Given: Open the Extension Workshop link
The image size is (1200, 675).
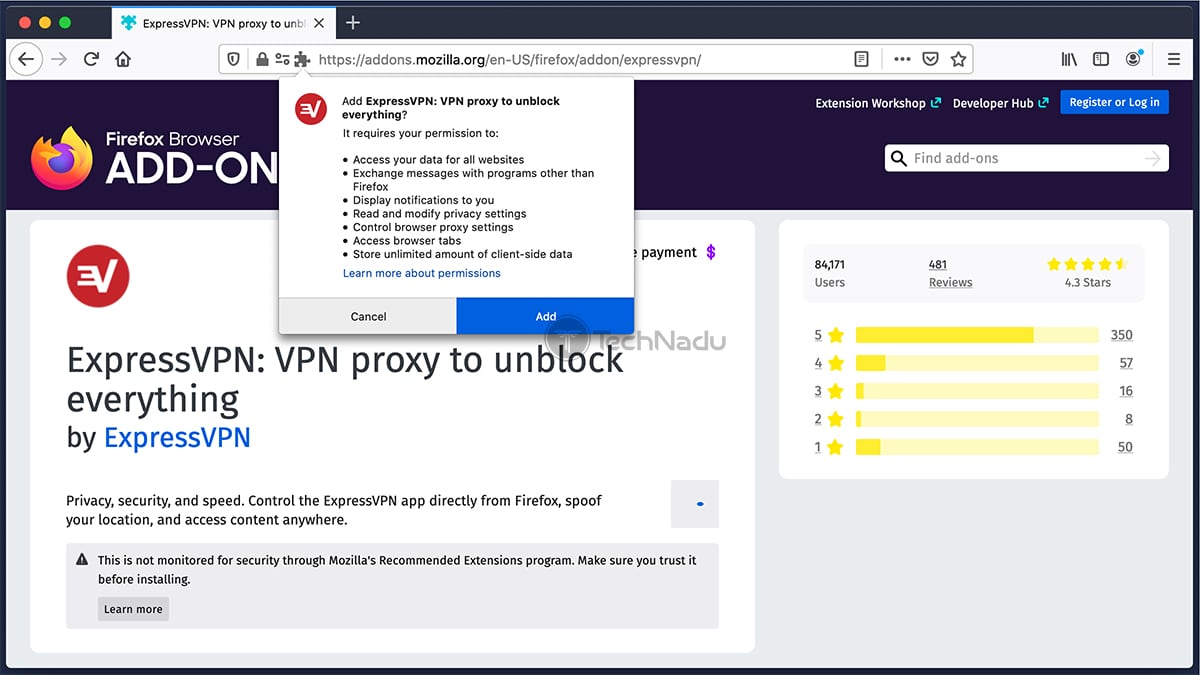Looking at the screenshot, I should [x=878, y=103].
